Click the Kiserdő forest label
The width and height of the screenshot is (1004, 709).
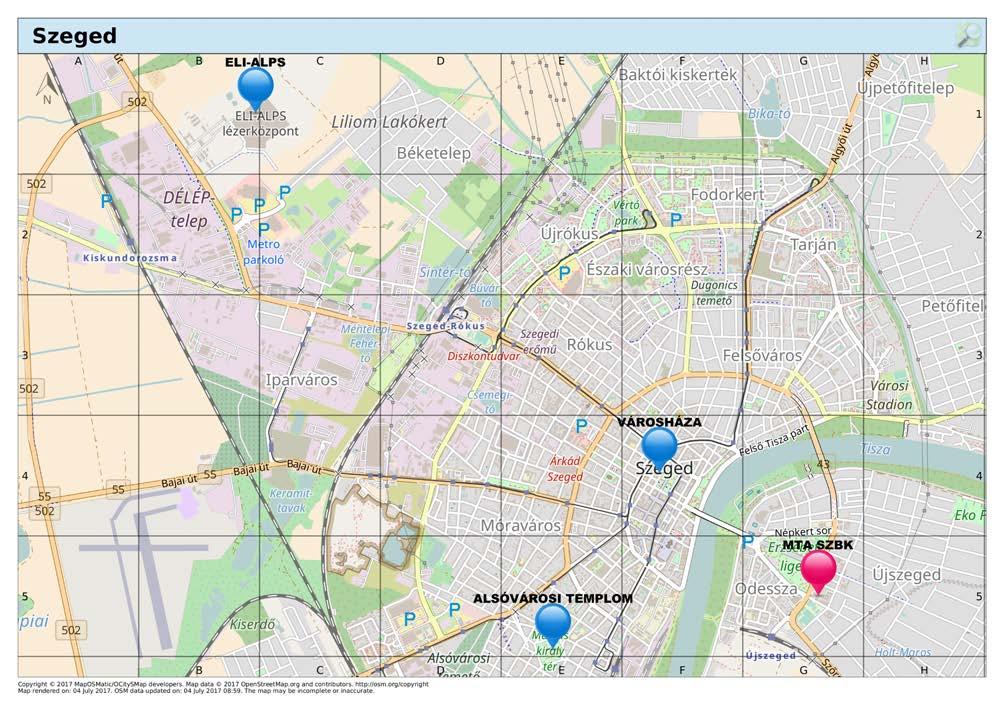(x=252, y=624)
